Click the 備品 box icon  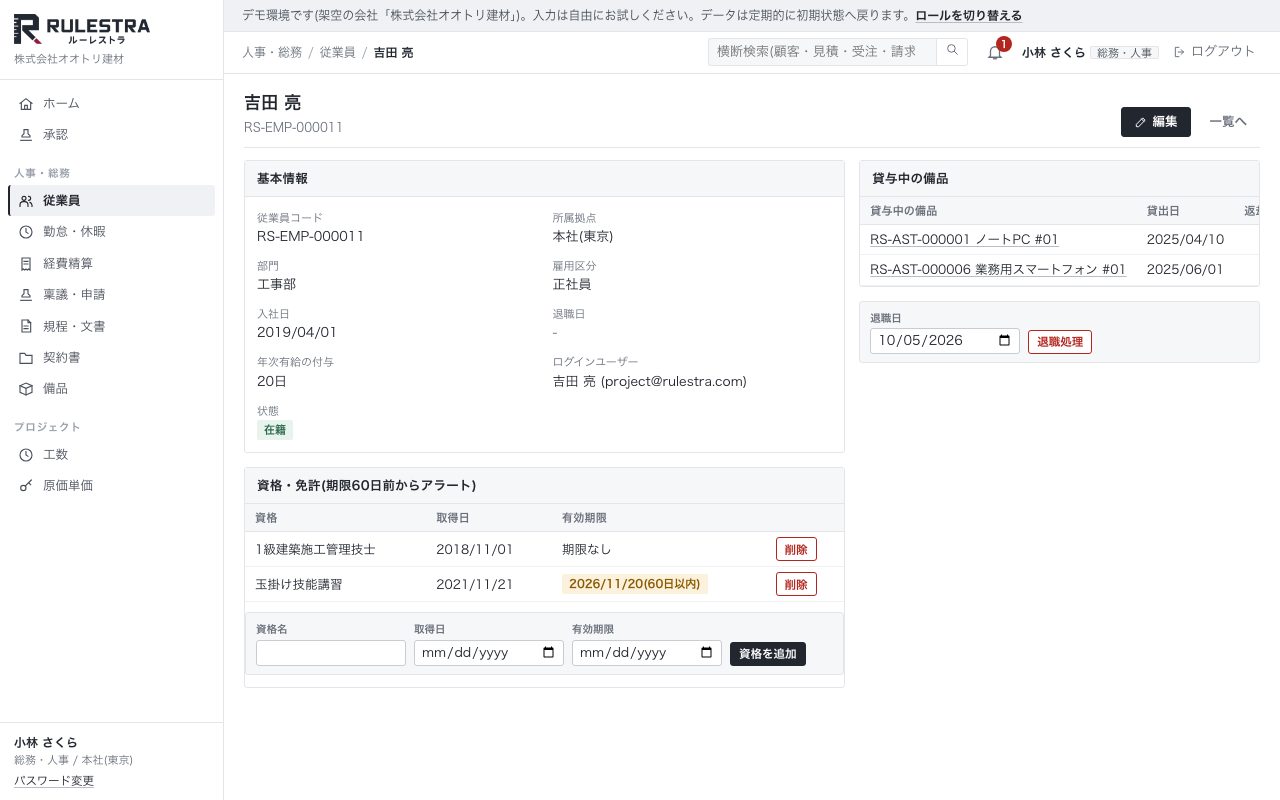(x=26, y=388)
